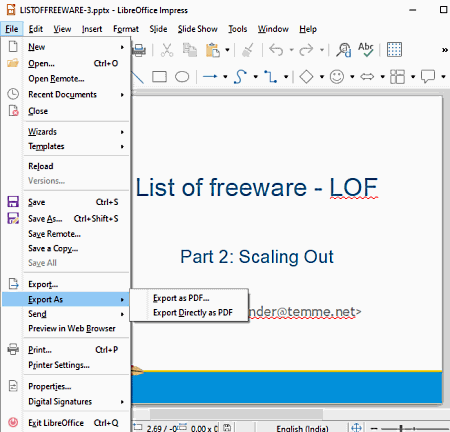Select the Flowchart shapes tool
Image resolution: width=450 pixels, height=432 pixels.
[397, 77]
